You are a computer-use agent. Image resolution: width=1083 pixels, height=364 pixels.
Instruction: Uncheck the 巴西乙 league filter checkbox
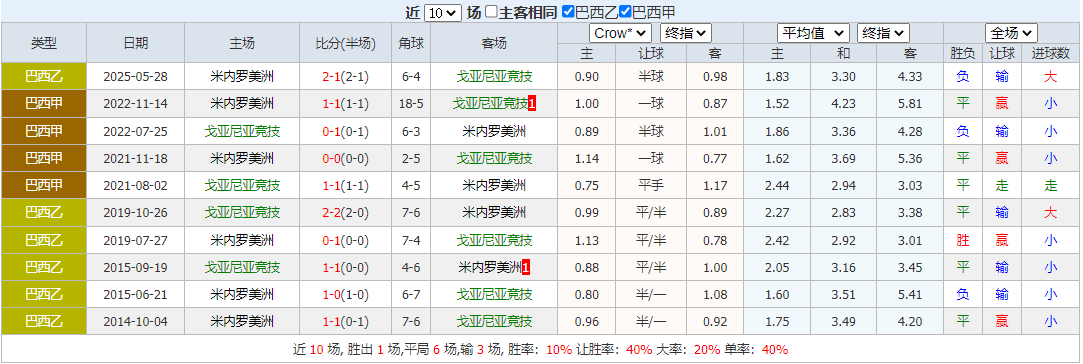(x=568, y=12)
